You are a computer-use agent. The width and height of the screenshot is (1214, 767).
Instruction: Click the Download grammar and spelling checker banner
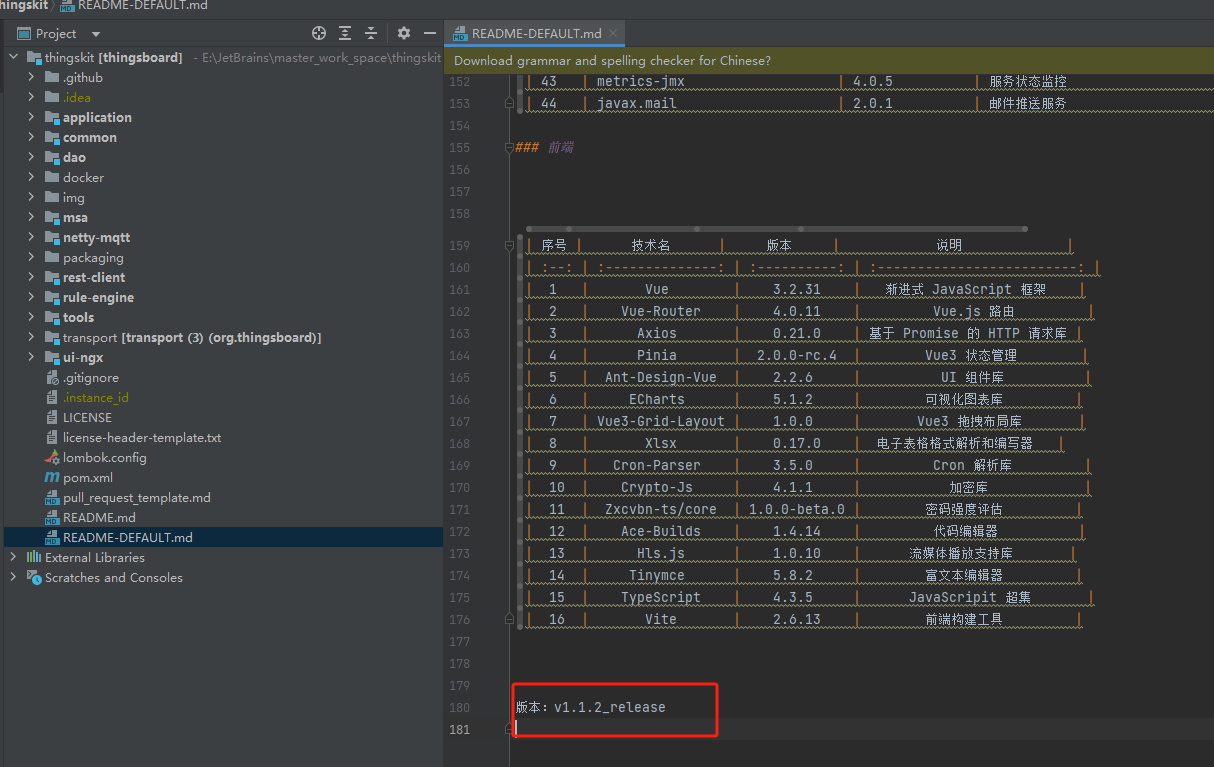point(613,60)
